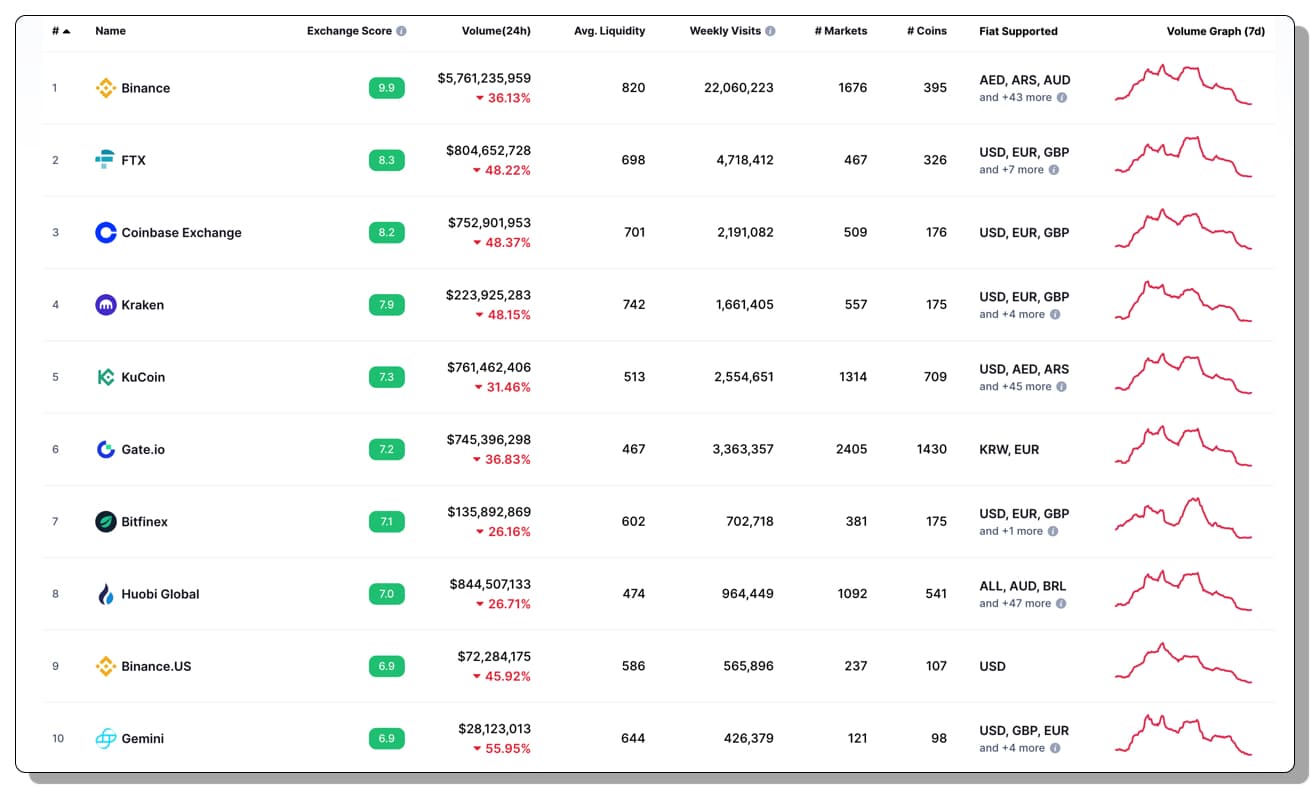Click the Huobi Global logo icon
The height and width of the screenshot is (788, 1310).
(x=105, y=594)
